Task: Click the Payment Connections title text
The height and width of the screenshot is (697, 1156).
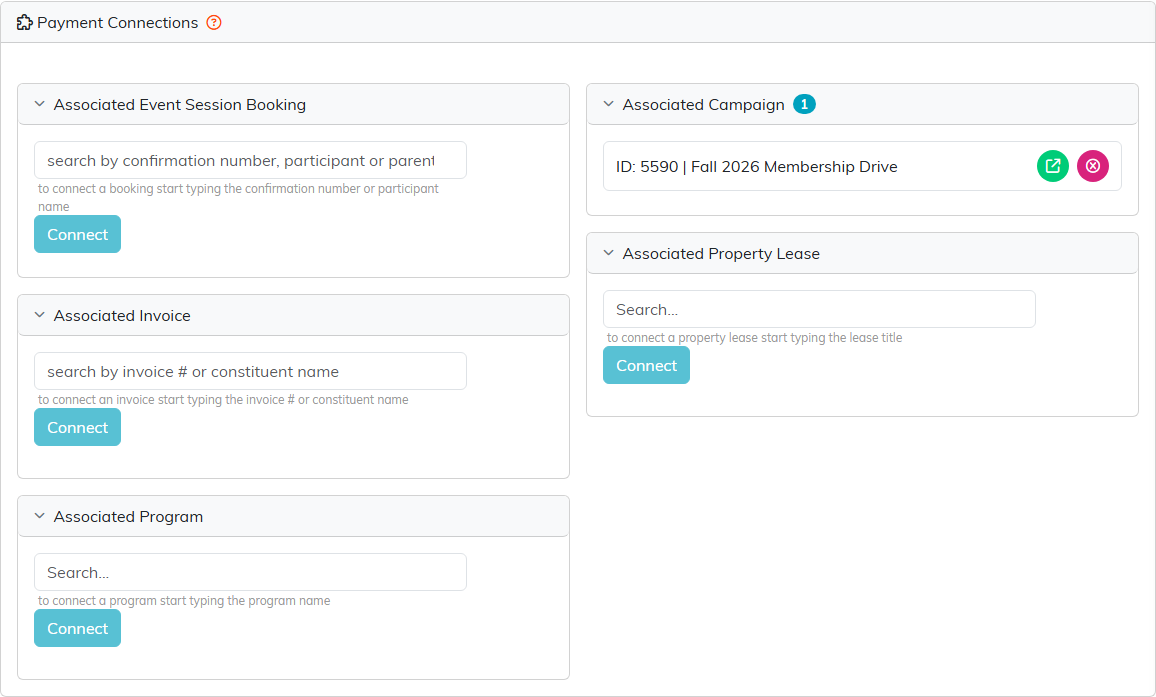Action: pos(118,23)
